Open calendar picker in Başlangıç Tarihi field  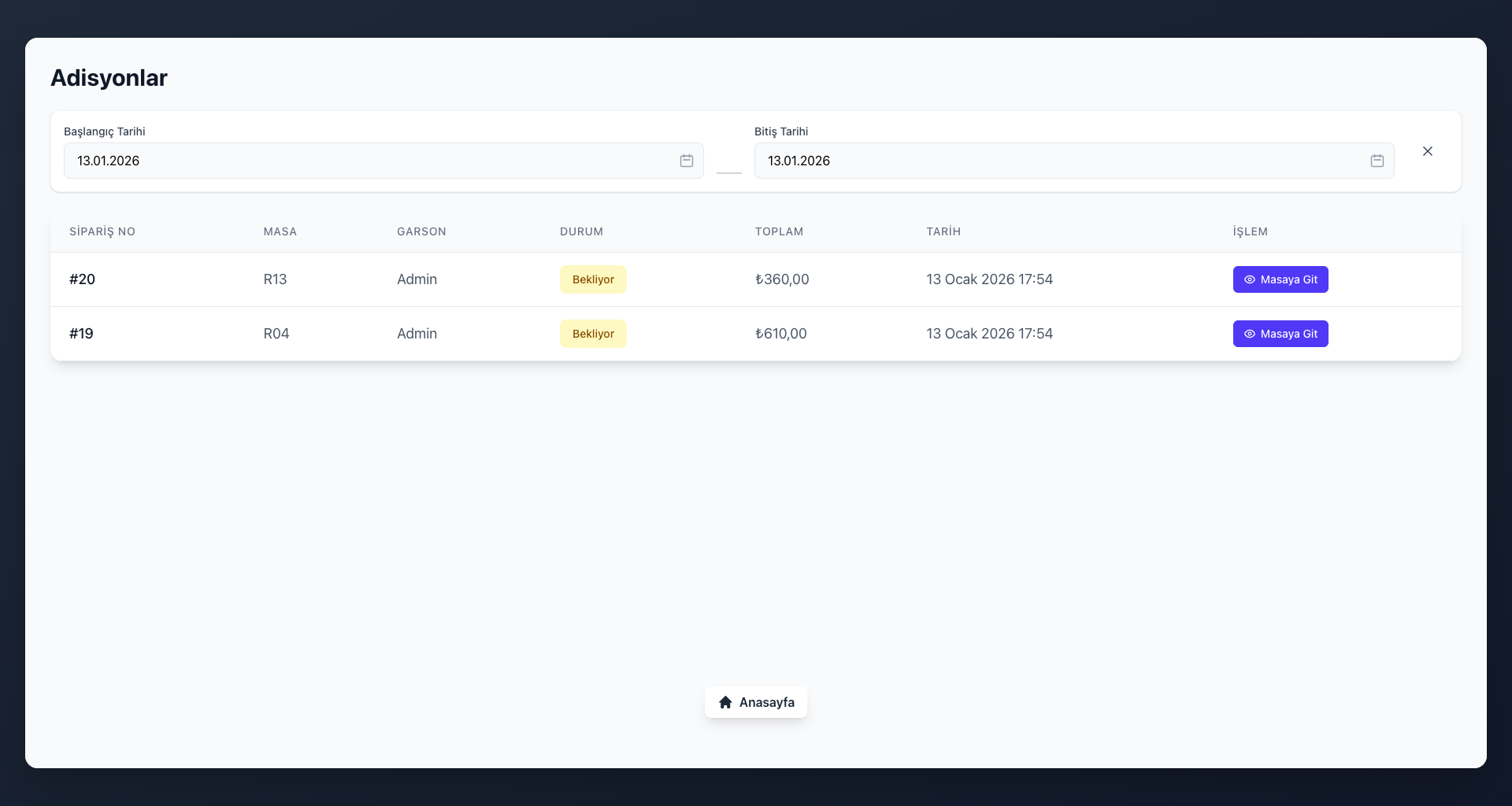[687, 161]
